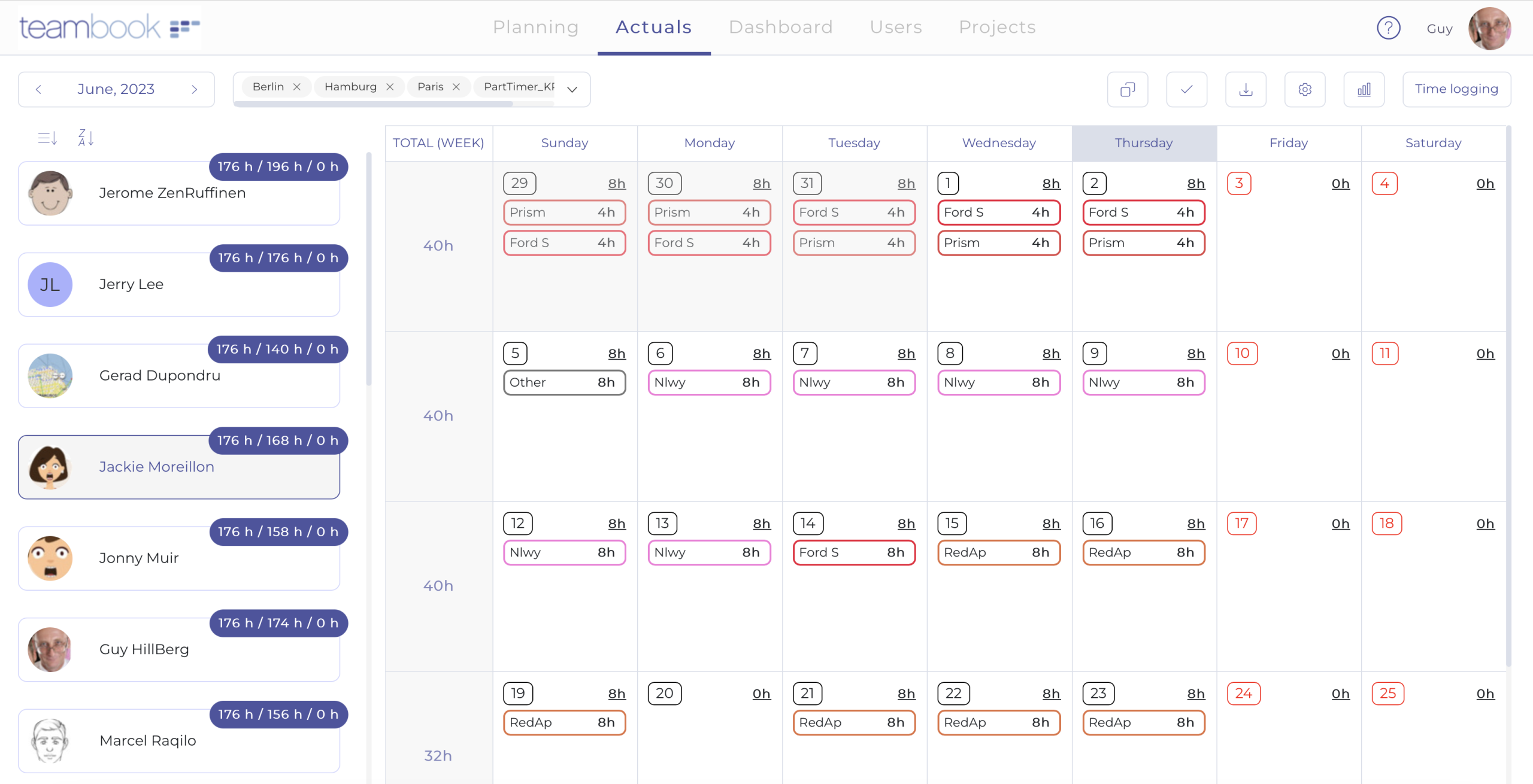This screenshot has height=784, width=1533.
Task: Open the Dashboard tab
Action: [x=780, y=28]
